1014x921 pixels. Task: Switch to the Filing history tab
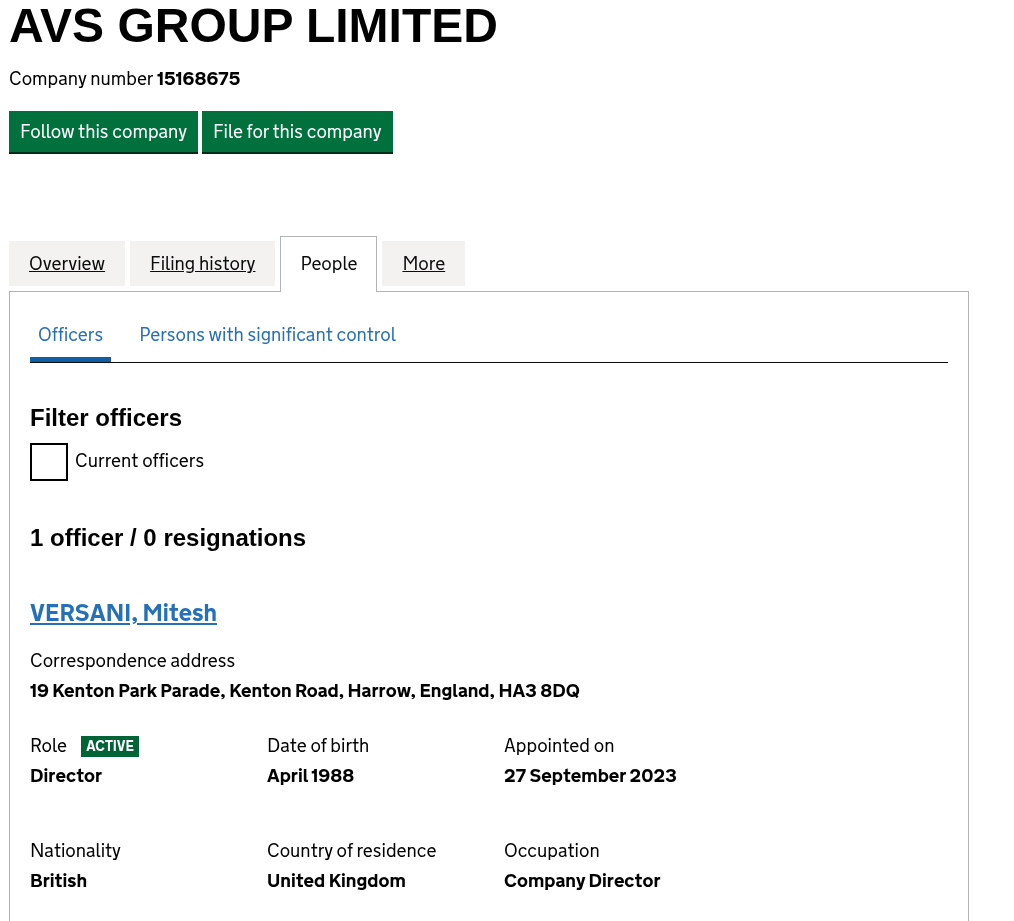tap(202, 263)
